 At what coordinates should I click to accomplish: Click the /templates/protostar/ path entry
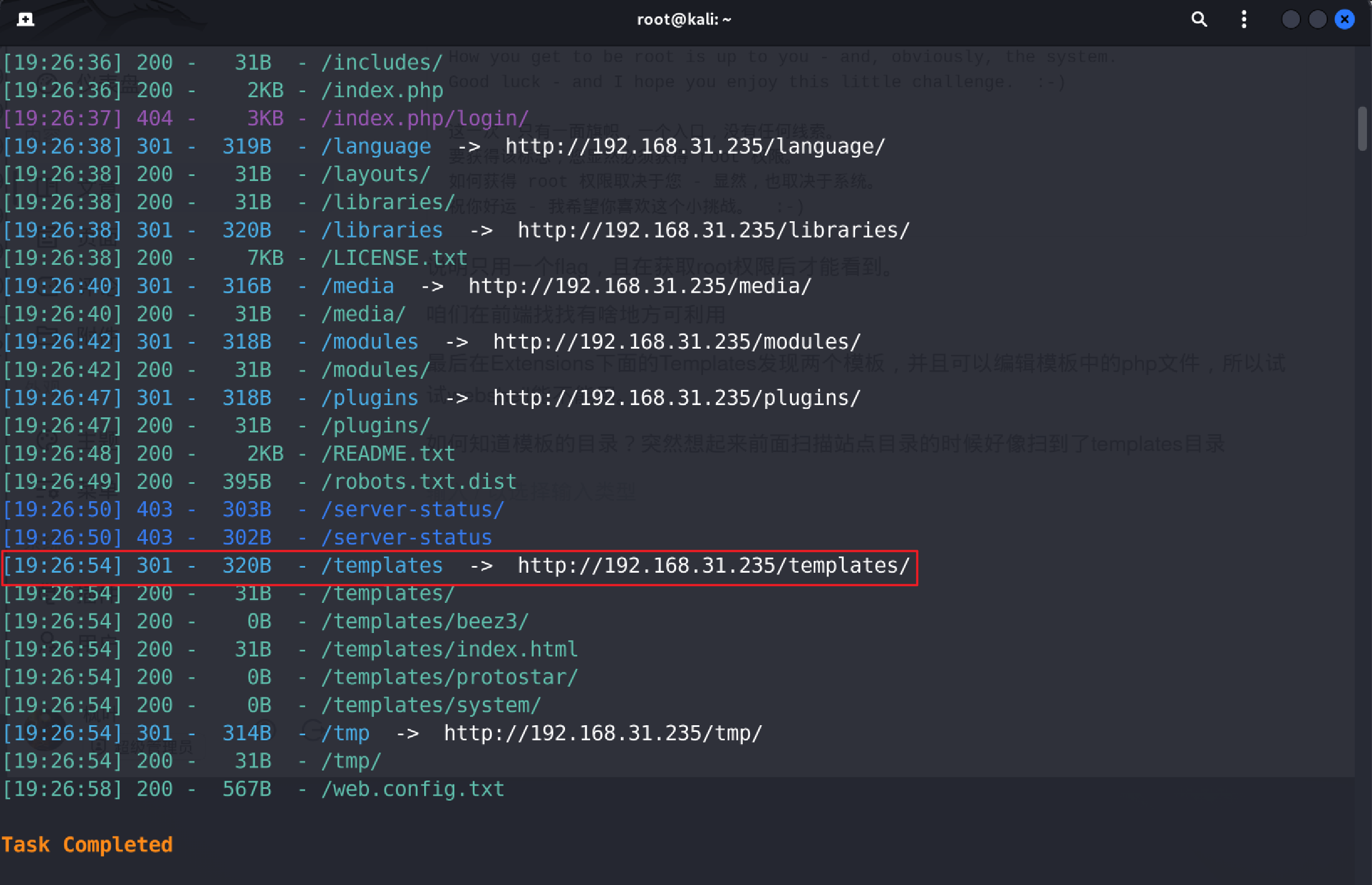[449, 678]
